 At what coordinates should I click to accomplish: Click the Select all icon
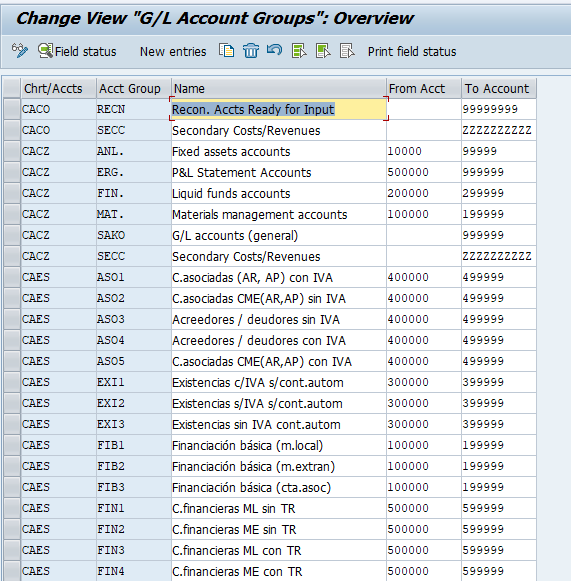[x=299, y=51]
